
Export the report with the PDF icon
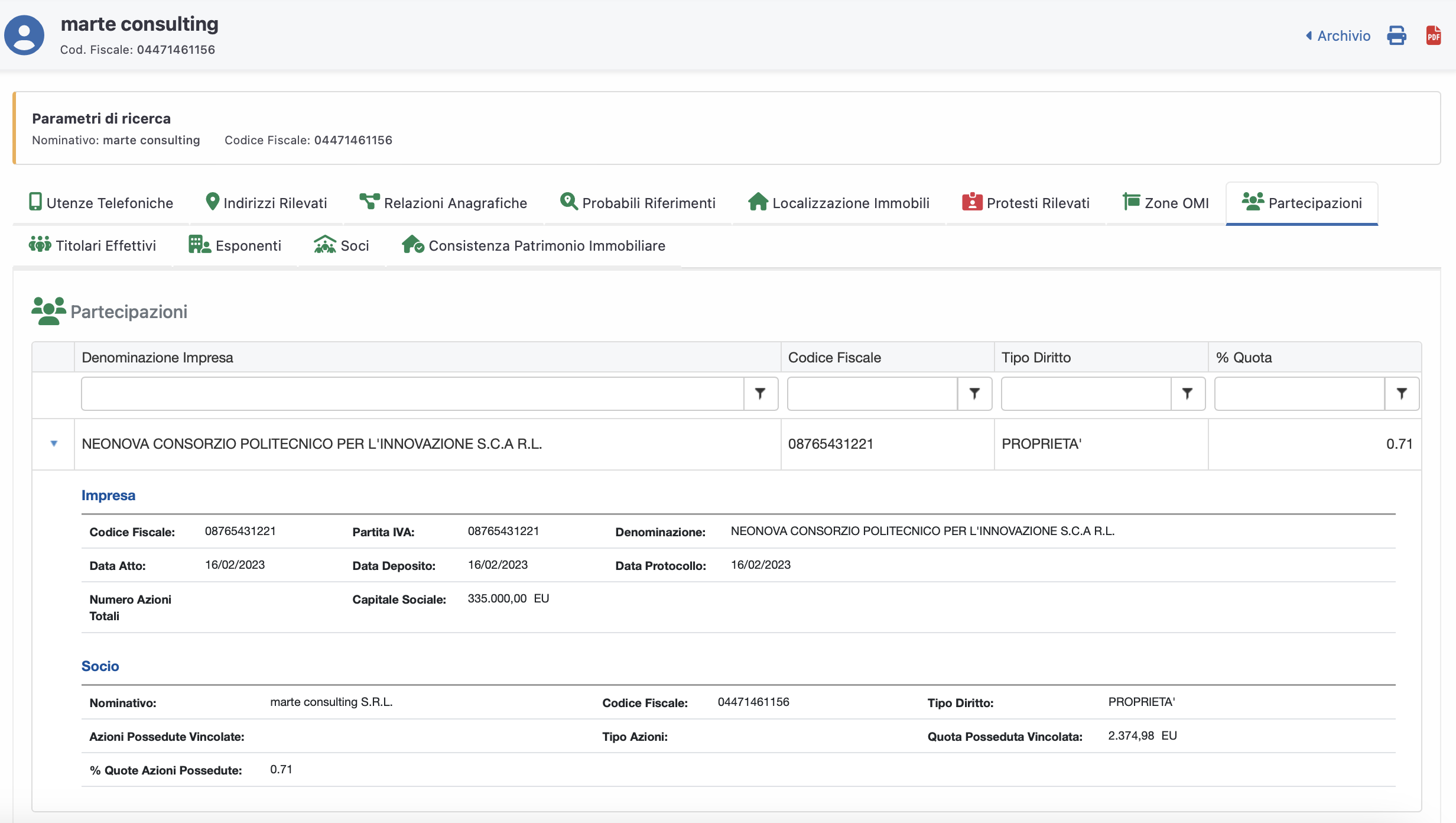[x=1434, y=35]
